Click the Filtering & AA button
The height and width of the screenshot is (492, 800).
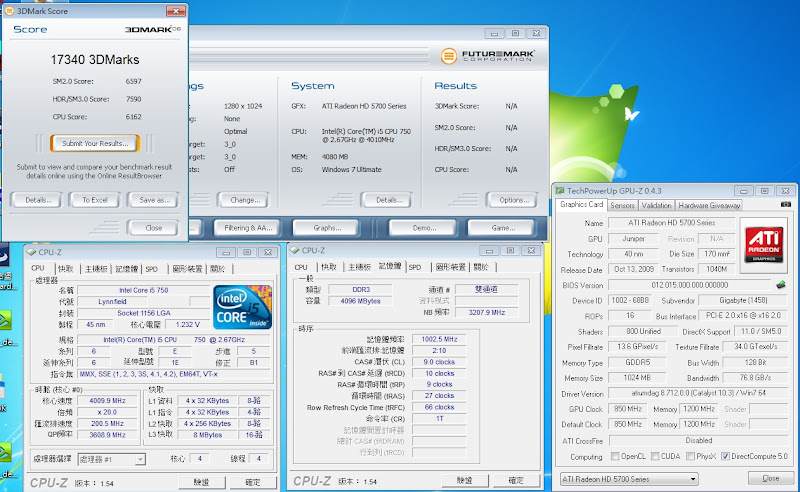248,228
